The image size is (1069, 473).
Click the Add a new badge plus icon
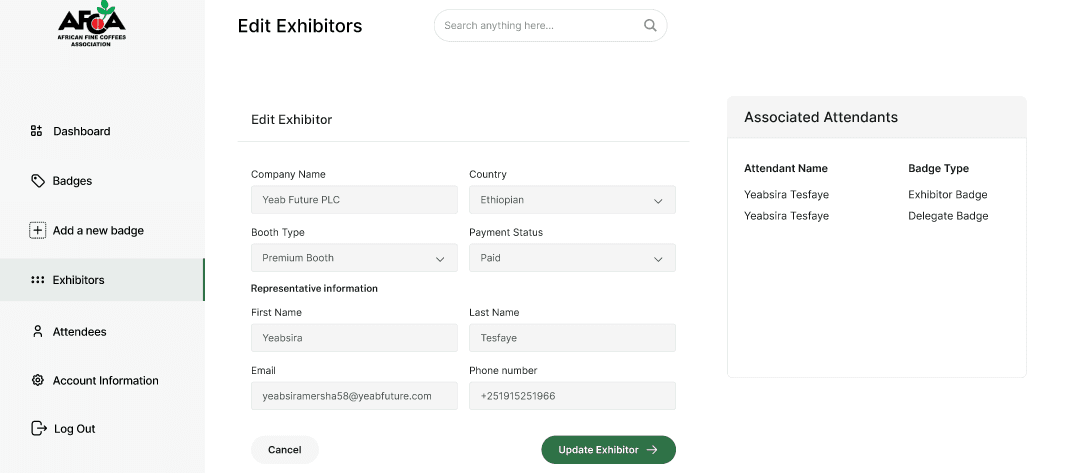pyautogui.click(x=38, y=230)
